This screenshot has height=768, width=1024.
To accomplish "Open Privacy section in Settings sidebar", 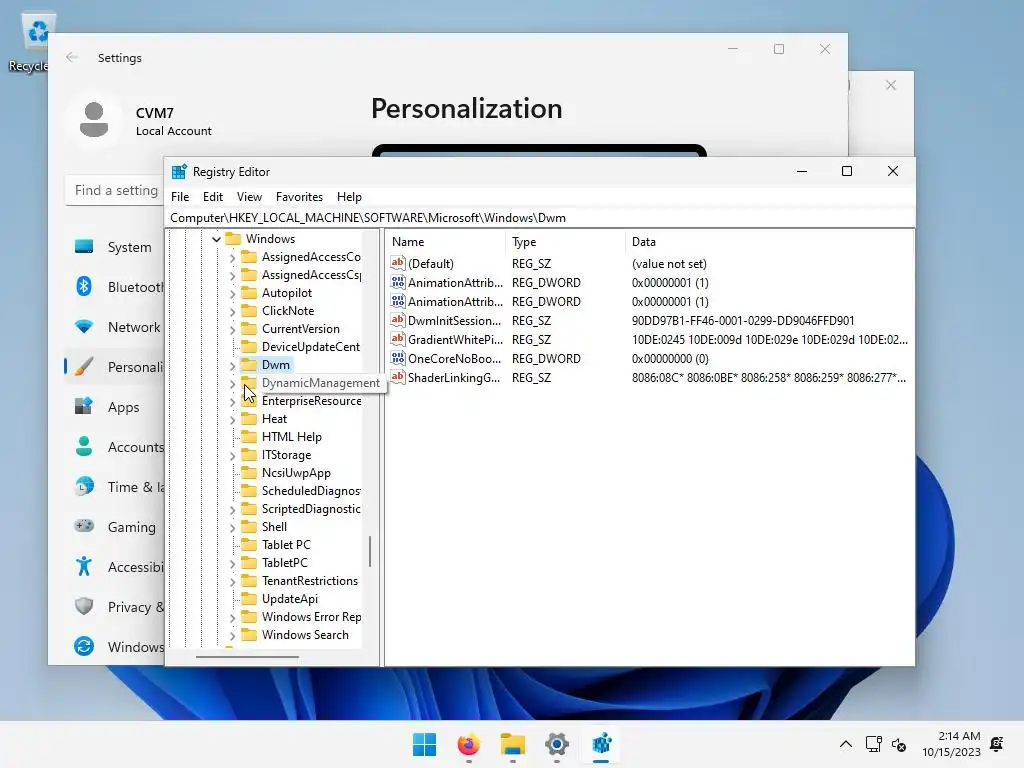I will click(114, 606).
